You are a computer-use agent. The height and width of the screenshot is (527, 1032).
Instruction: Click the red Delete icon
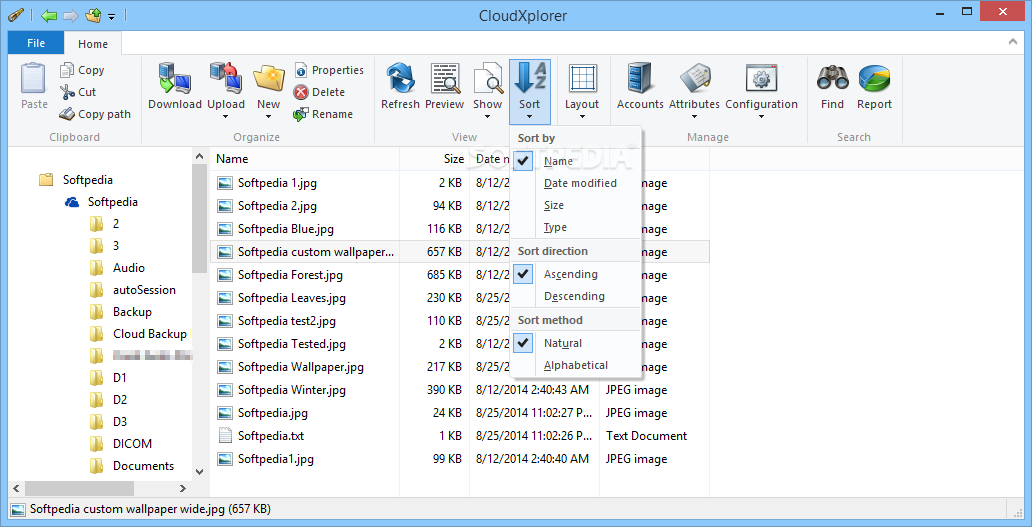coord(301,92)
